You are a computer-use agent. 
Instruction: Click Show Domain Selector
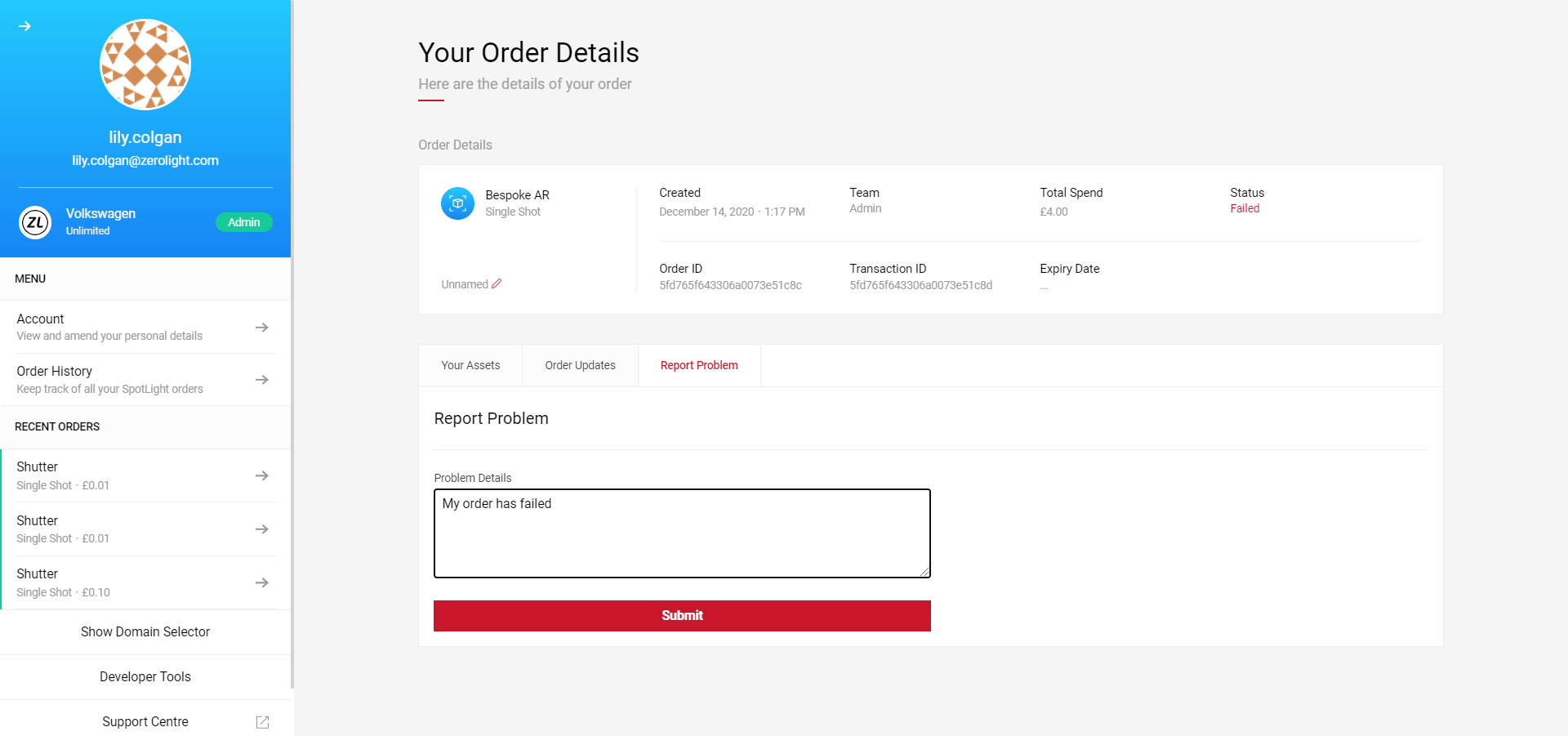pos(145,632)
